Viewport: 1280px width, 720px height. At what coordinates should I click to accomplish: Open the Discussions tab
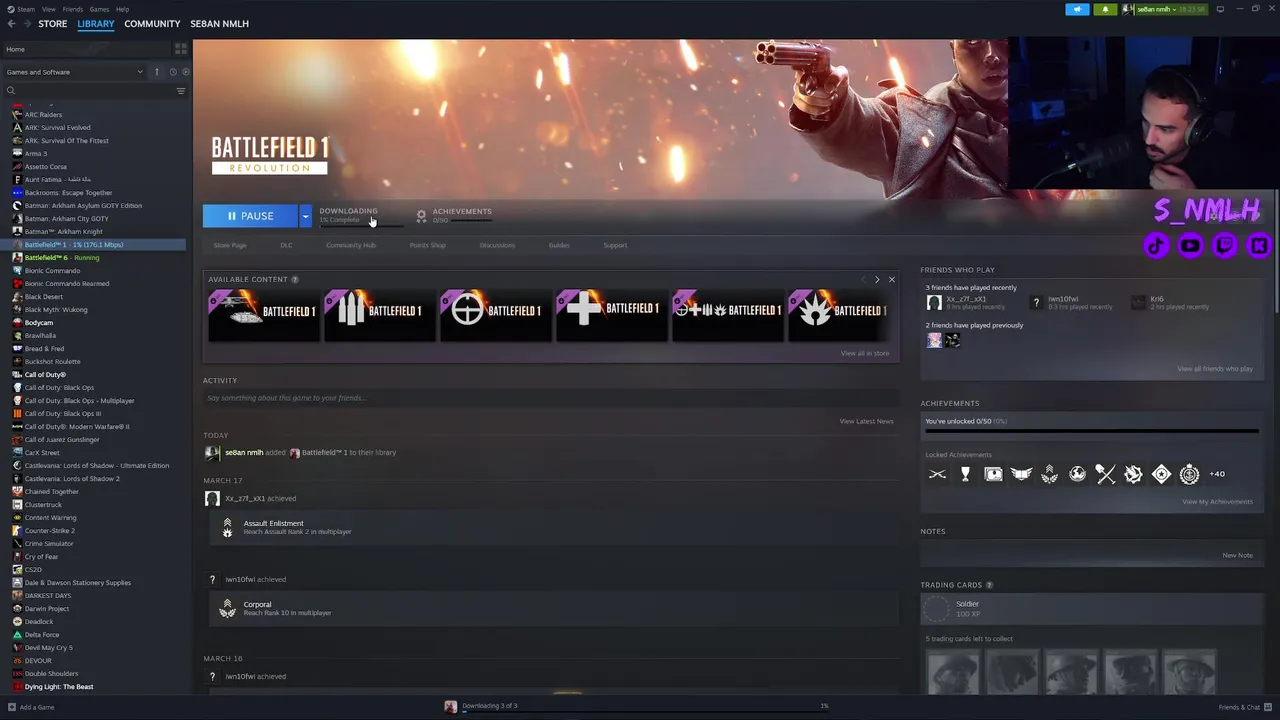(x=497, y=245)
